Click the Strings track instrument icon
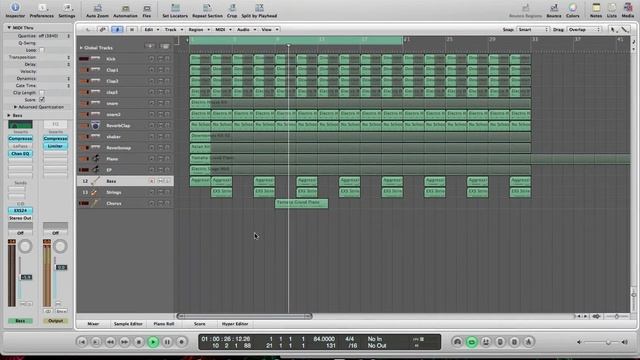The image size is (640, 360). coord(94,192)
